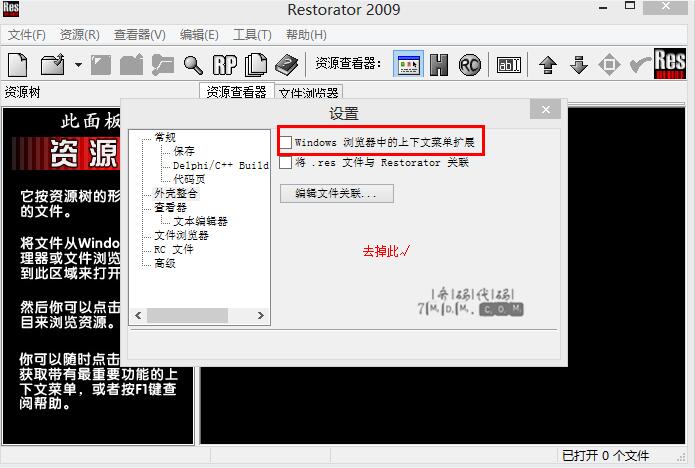Click the RP ResPatcher icon
This screenshot has height=468, width=695.
pos(225,65)
